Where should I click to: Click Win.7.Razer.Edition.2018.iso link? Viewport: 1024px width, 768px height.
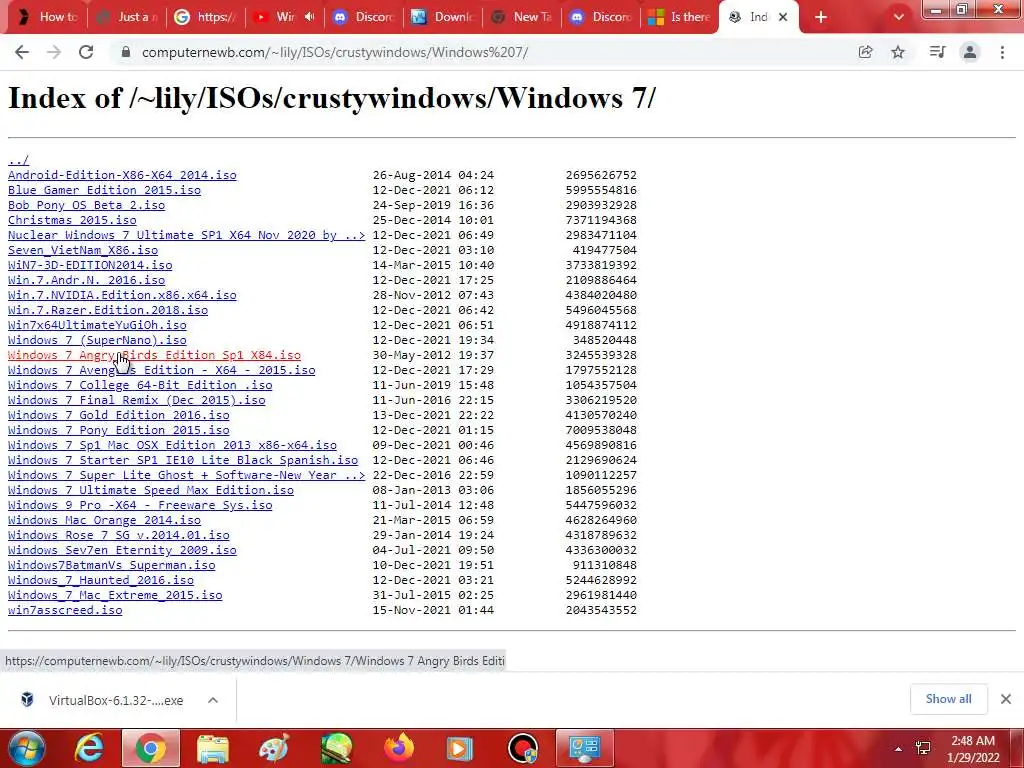pos(108,310)
